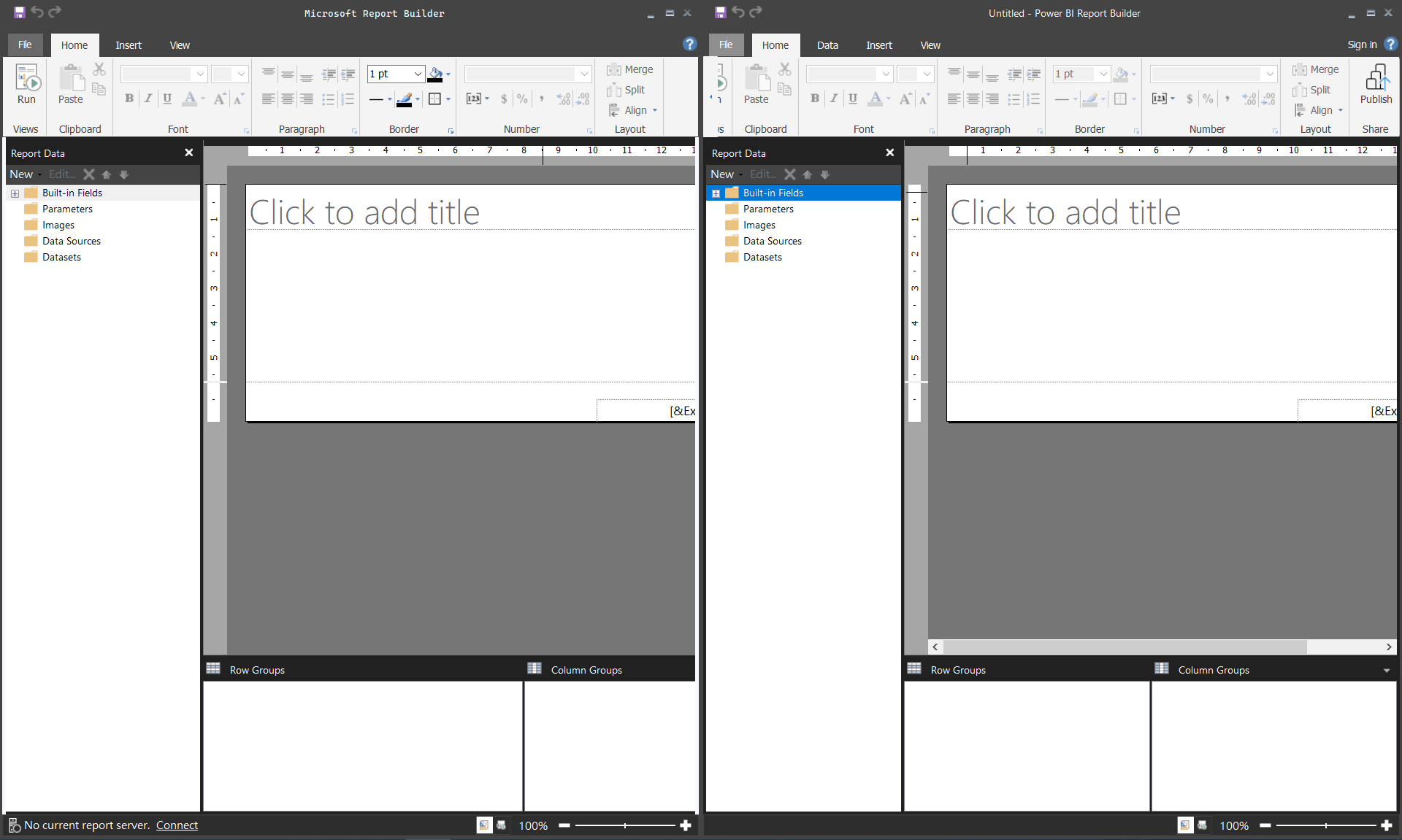Open the font size dropdown
Viewport: 1402px width, 840px height.
(240, 74)
